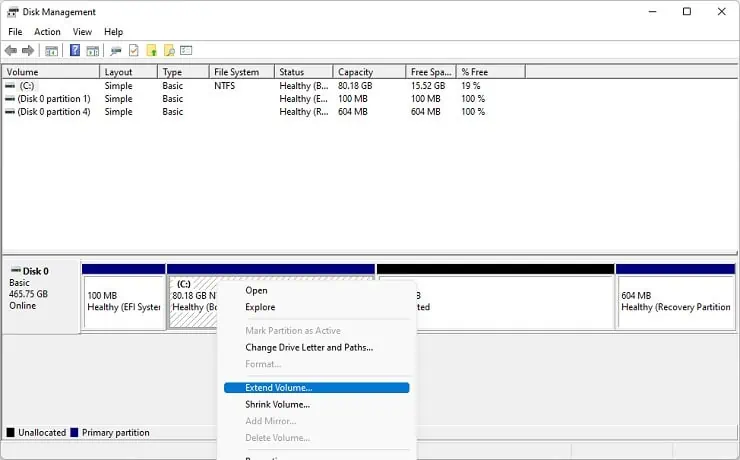Click the black Unallocated legend swatch
Viewport: 740px width, 460px height.
pyautogui.click(x=11, y=433)
